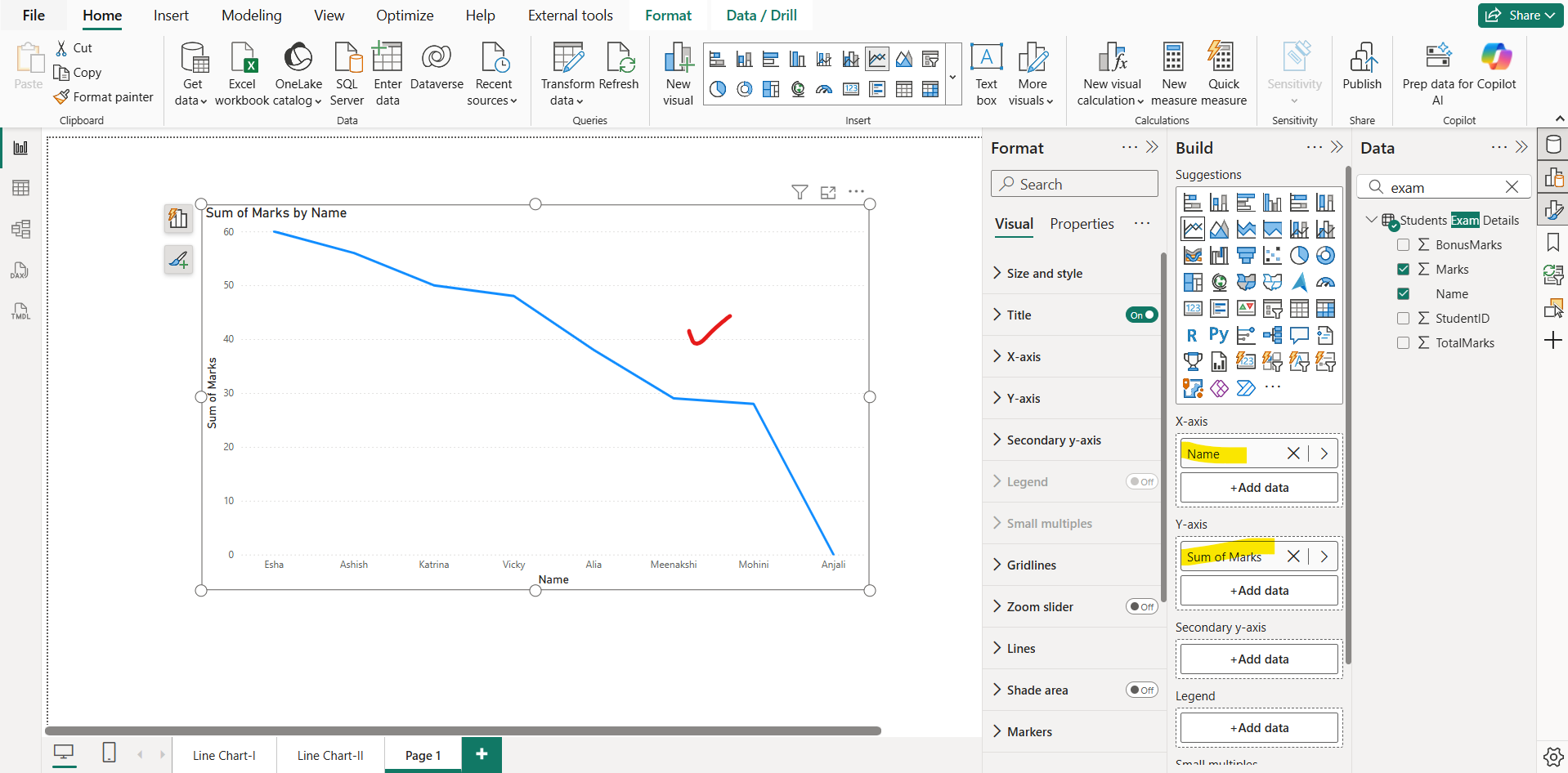Turn off the Title toggle in Format pane
The image size is (1568, 773).
(x=1141, y=315)
